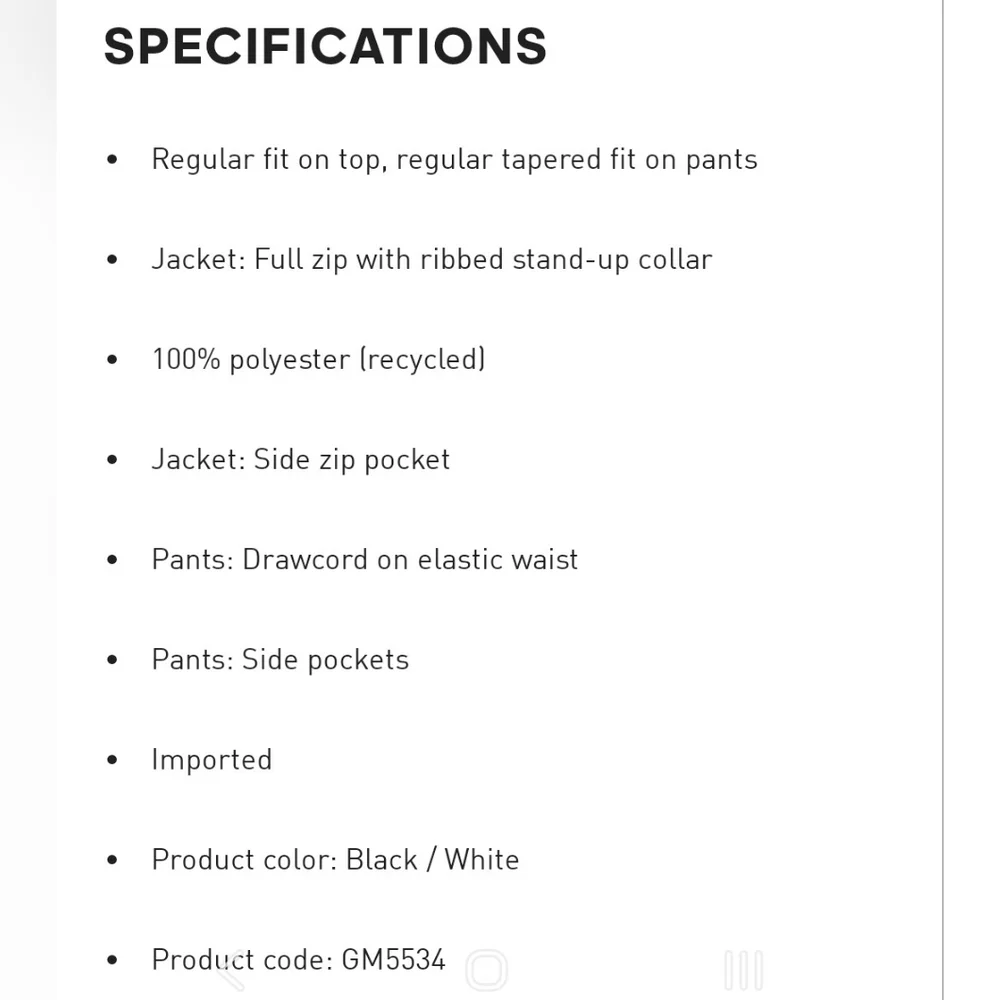Tap bullet next to Jacket full zip line

112,260
